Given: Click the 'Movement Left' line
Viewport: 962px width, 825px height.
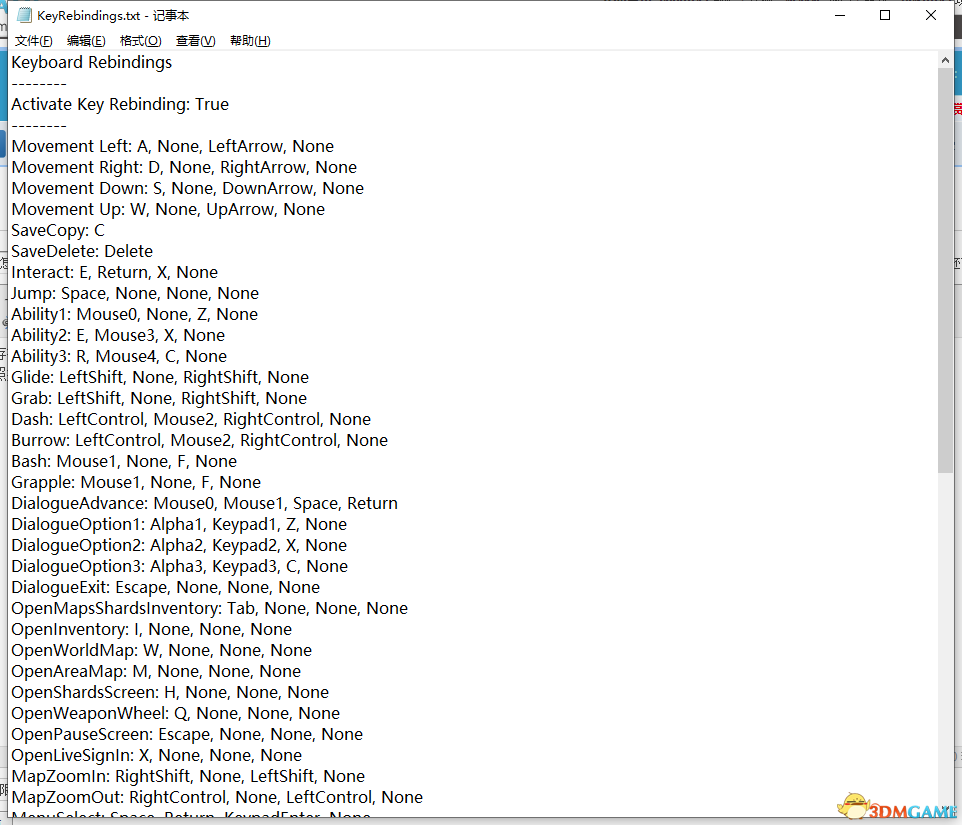Looking at the screenshot, I should click(x=172, y=146).
